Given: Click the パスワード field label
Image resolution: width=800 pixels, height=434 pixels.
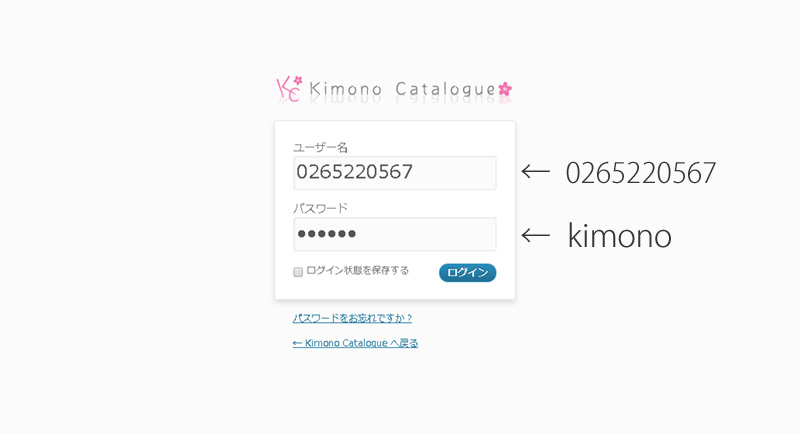Looking at the screenshot, I should click(x=320, y=208).
